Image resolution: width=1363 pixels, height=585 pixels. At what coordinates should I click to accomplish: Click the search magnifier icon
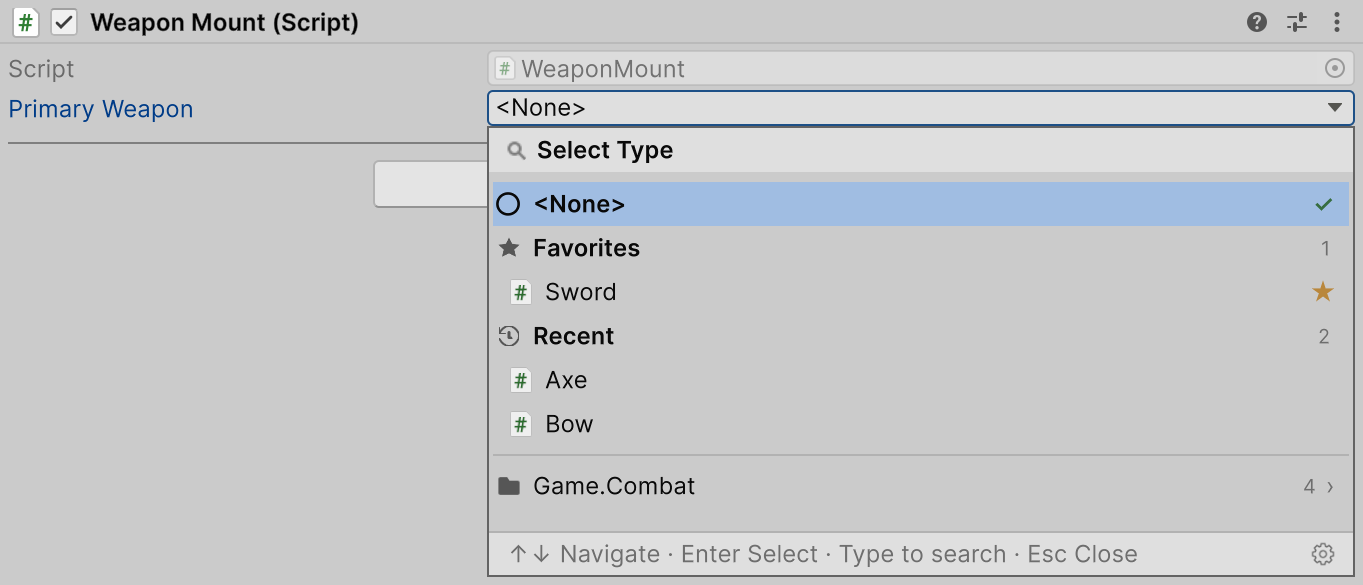[x=516, y=151]
